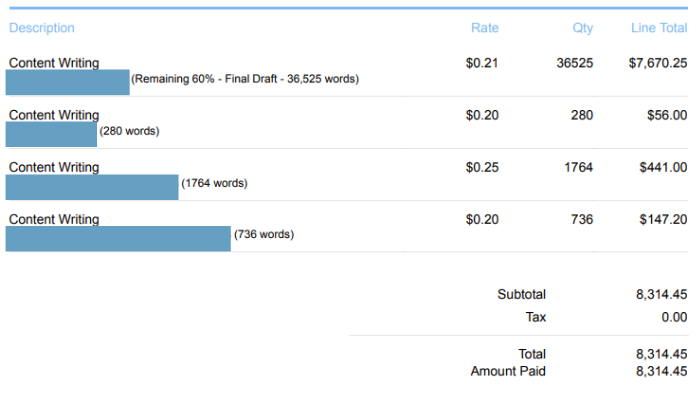This screenshot has width=700, height=400.
Task: Click the Amount Paid label
Action: tap(508, 371)
